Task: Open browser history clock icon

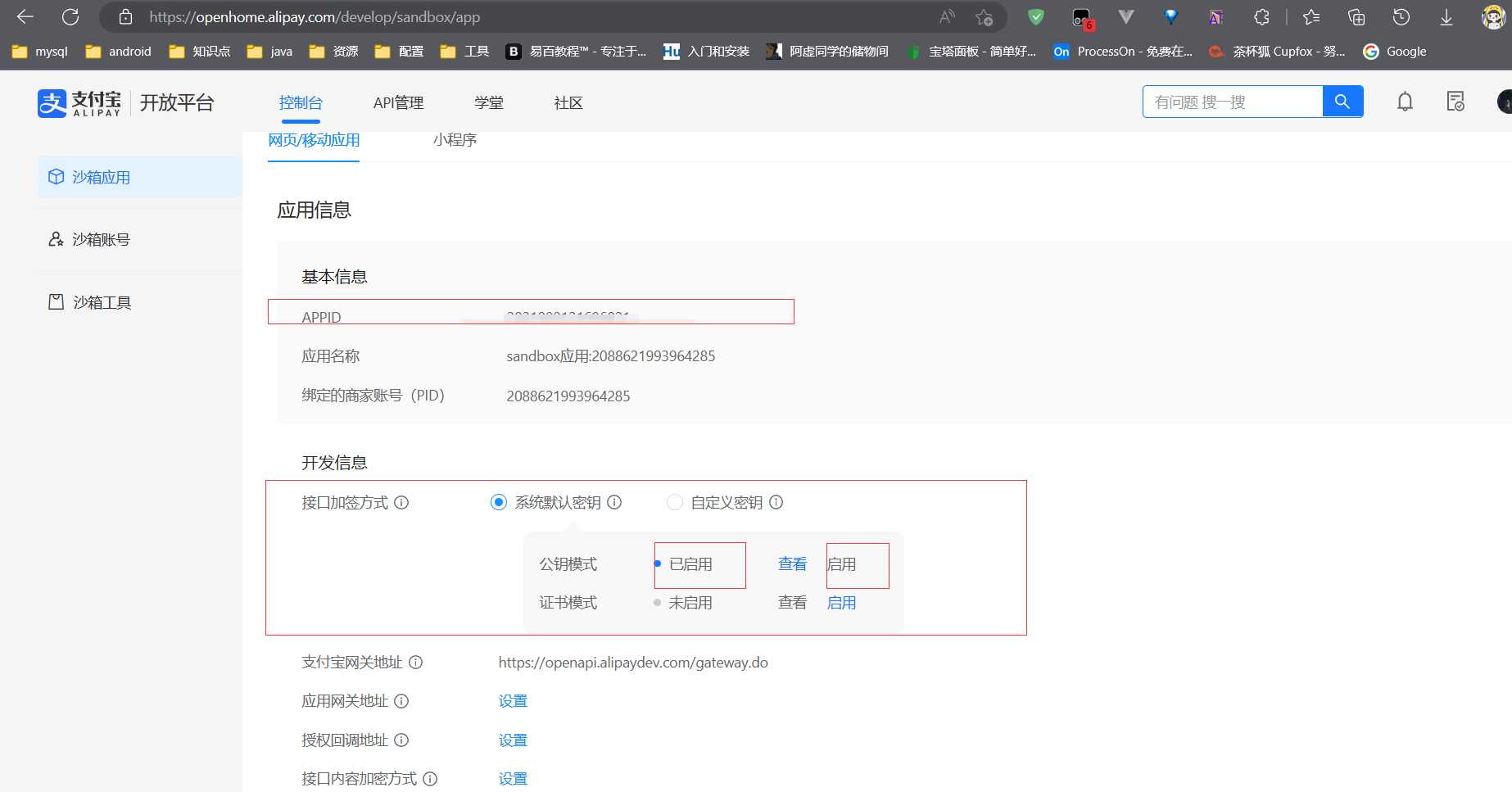Action: 1401,16
